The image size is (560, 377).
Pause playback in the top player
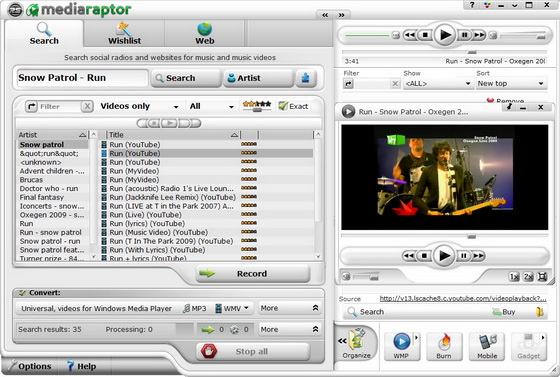click(465, 35)
